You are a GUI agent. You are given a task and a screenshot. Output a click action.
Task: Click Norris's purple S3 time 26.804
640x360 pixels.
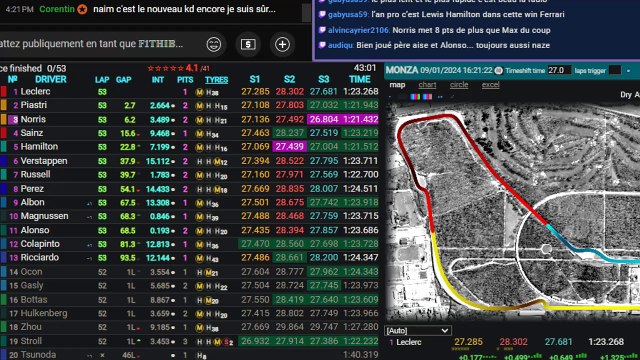pyautogui.click(x=324, y=119)
